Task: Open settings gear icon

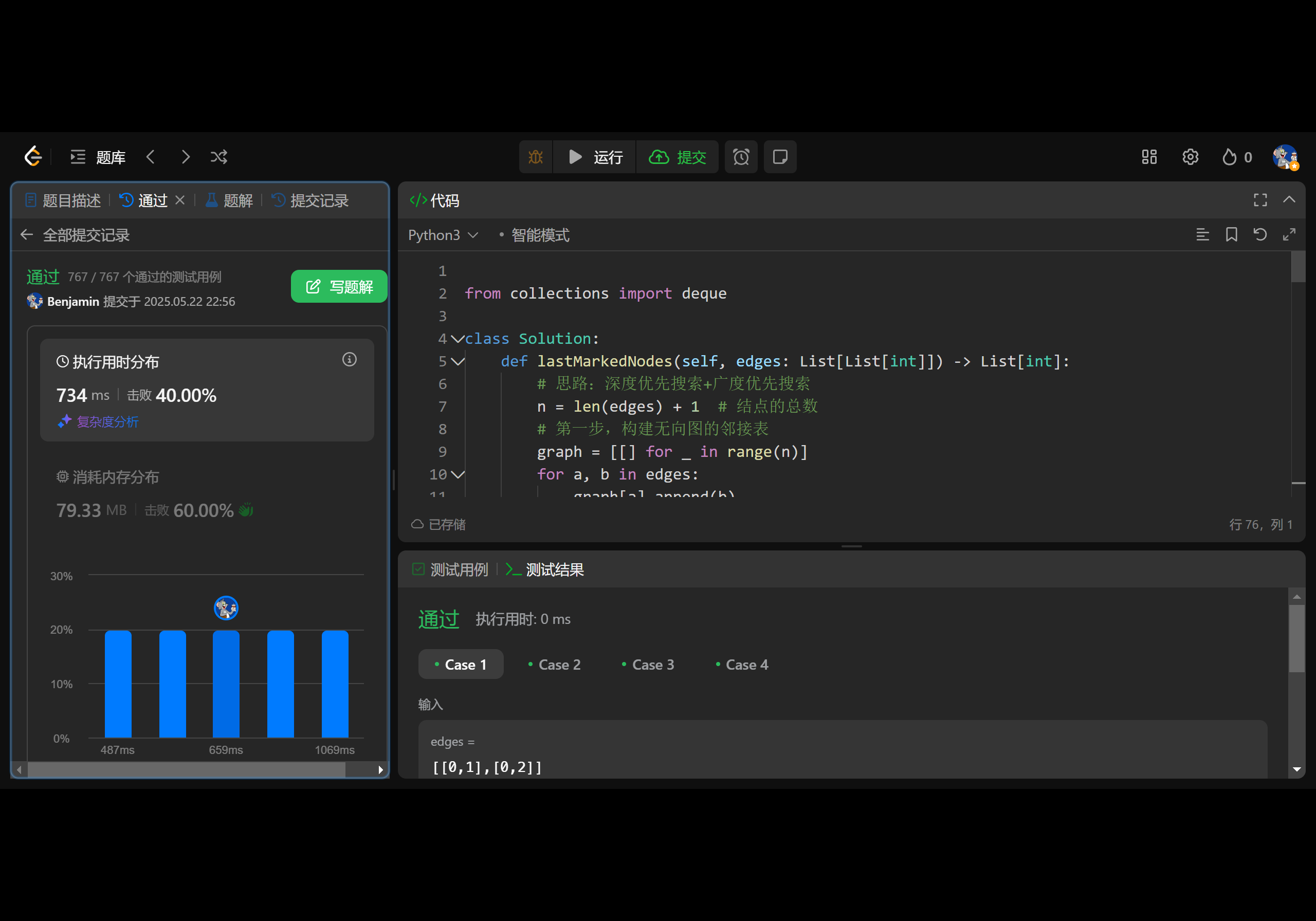Action: 1190,157
